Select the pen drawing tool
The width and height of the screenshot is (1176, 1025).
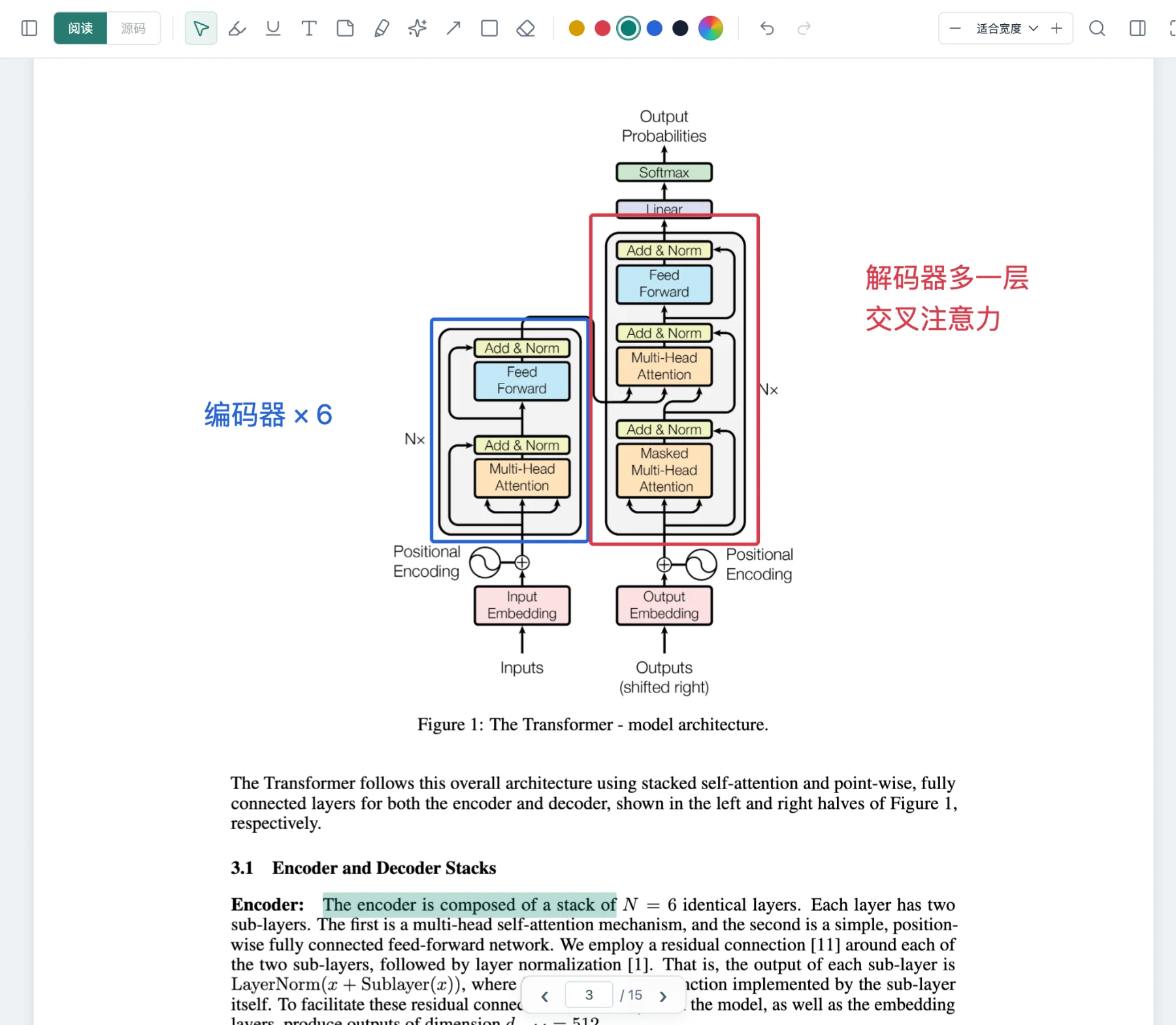pos(382,28)
